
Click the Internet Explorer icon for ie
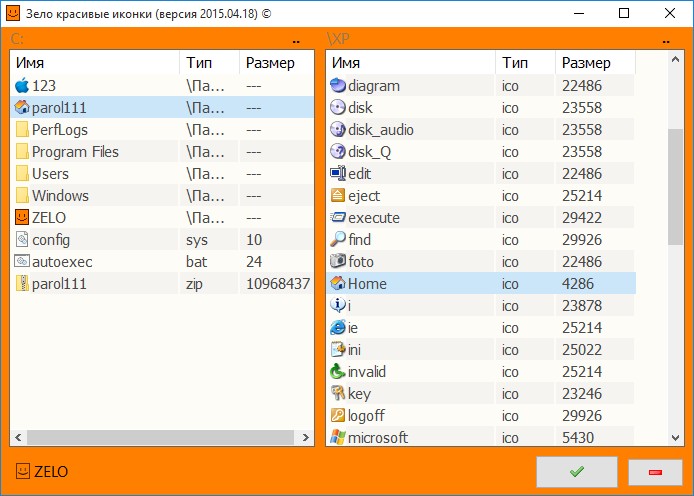[338, 327]
